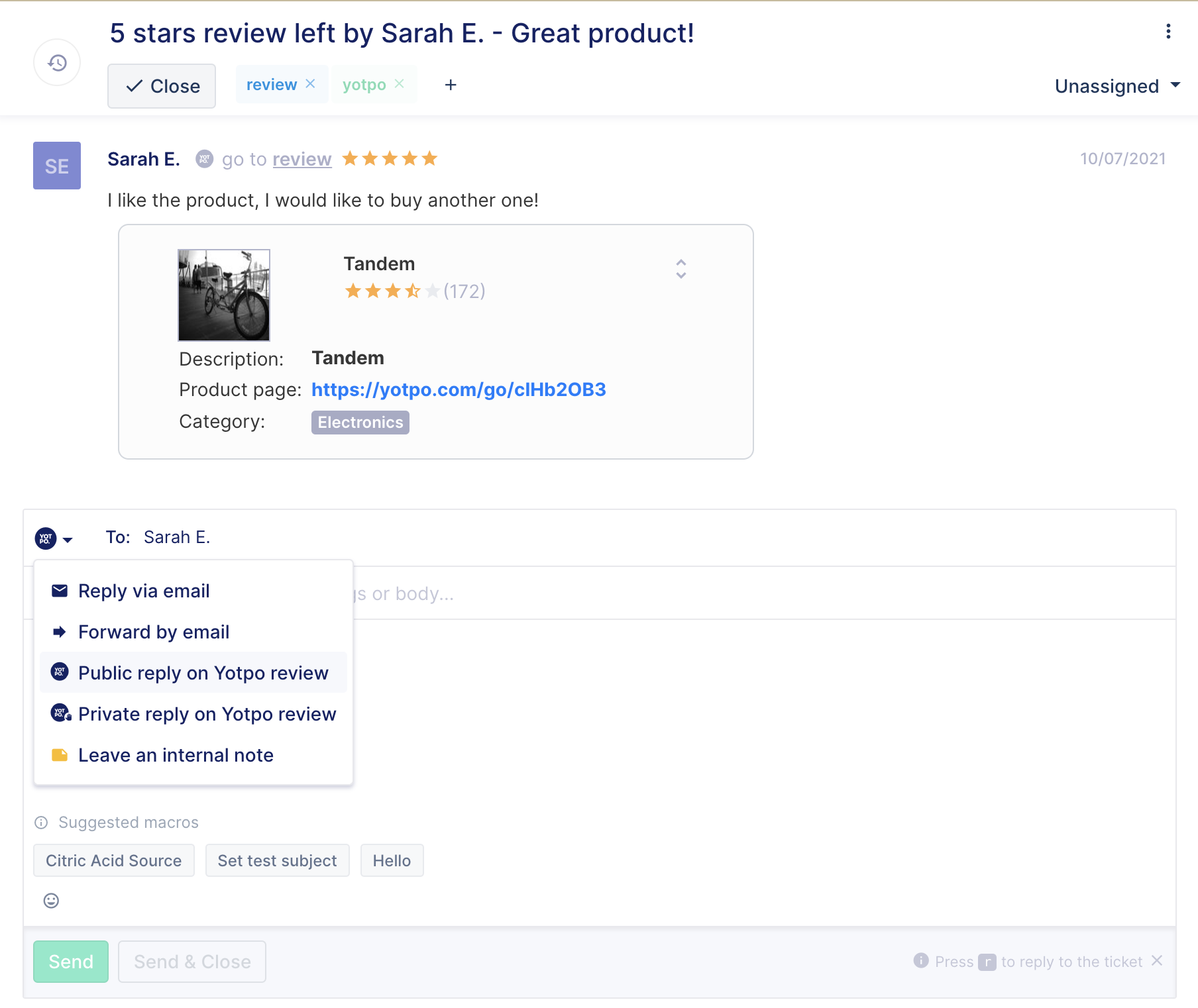Dismiss the reply shortcut hint

[x=1157, y=961]
